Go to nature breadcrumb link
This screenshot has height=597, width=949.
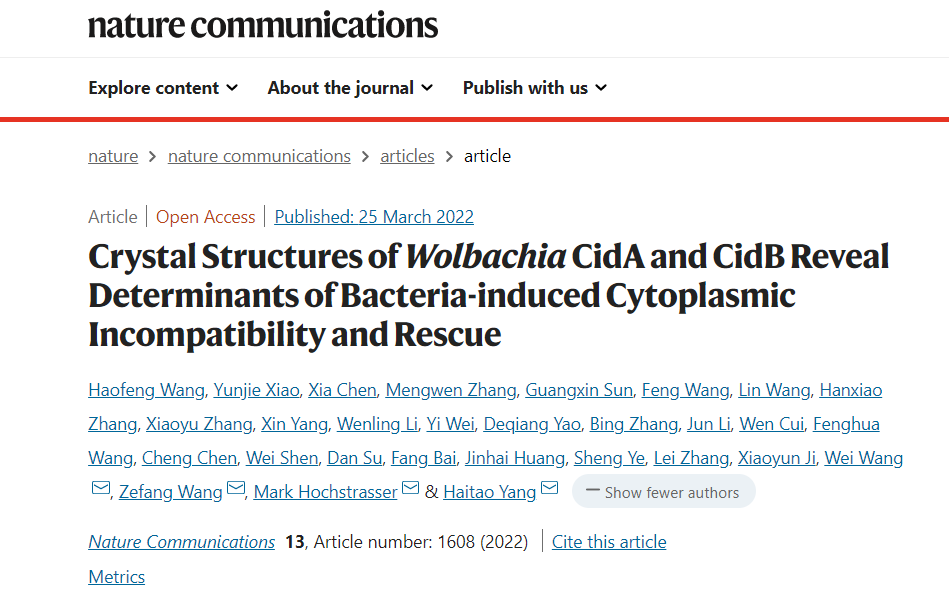[x=113, y=156]
